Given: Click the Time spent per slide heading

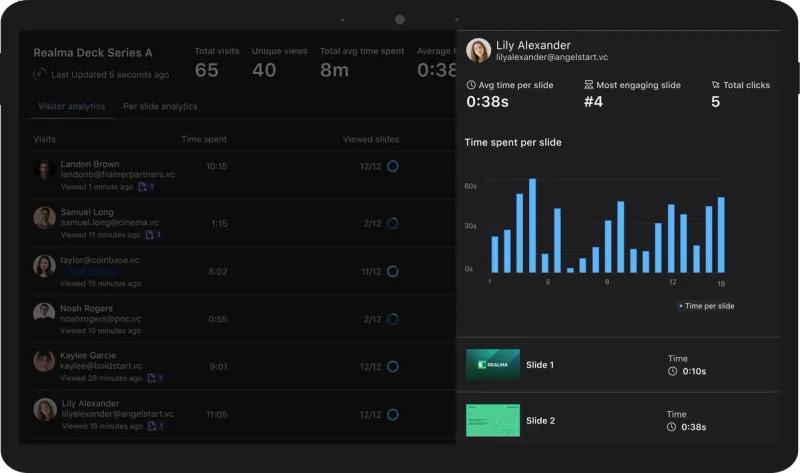Looking at the screenshot, I should [x=513, y=142].
